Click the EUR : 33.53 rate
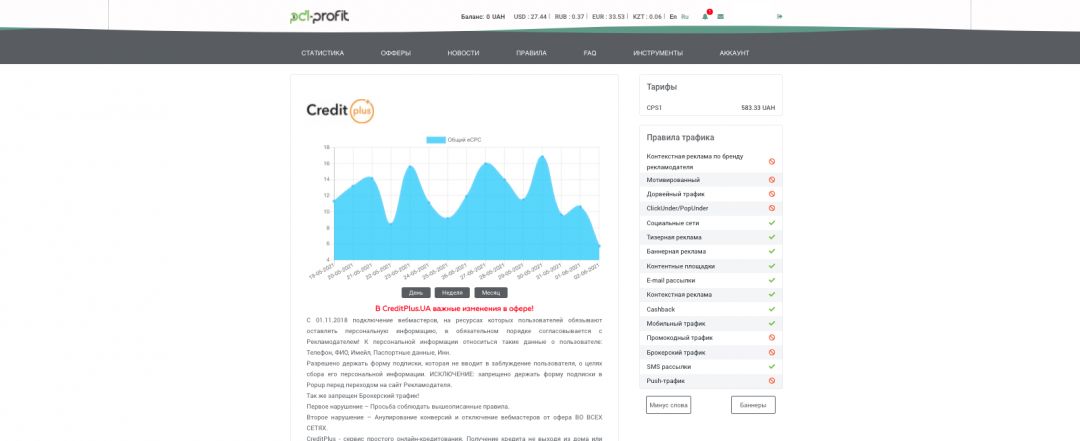Viewport: 1080px width, 441px height. [x=608, y=17]
